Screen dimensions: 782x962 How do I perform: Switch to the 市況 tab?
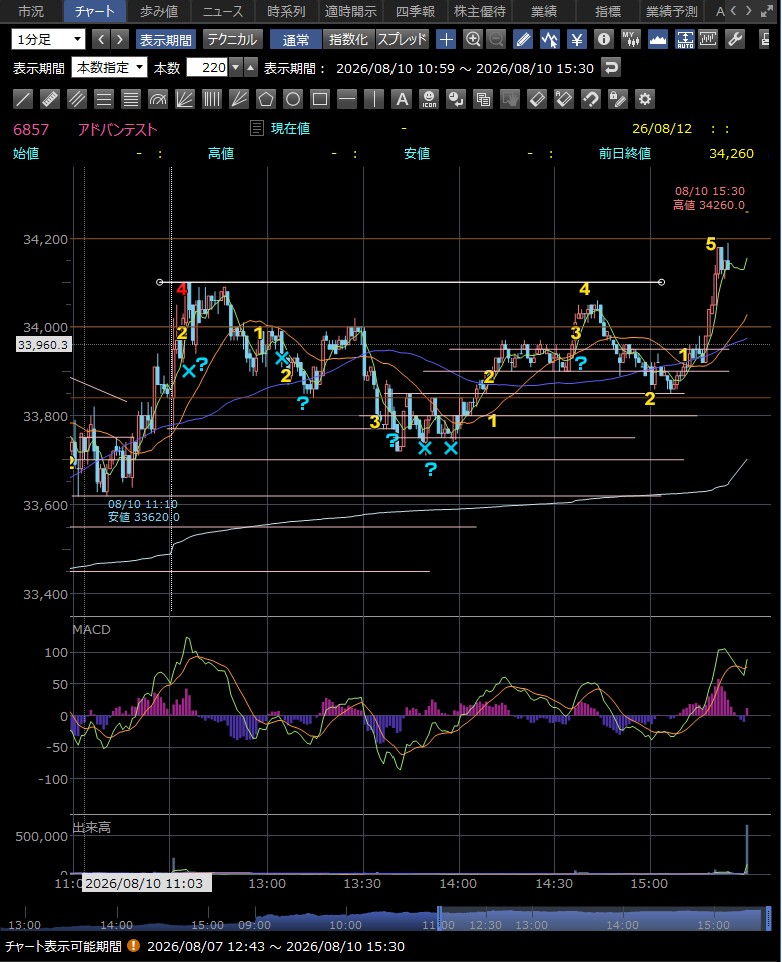tap(31, 11)
